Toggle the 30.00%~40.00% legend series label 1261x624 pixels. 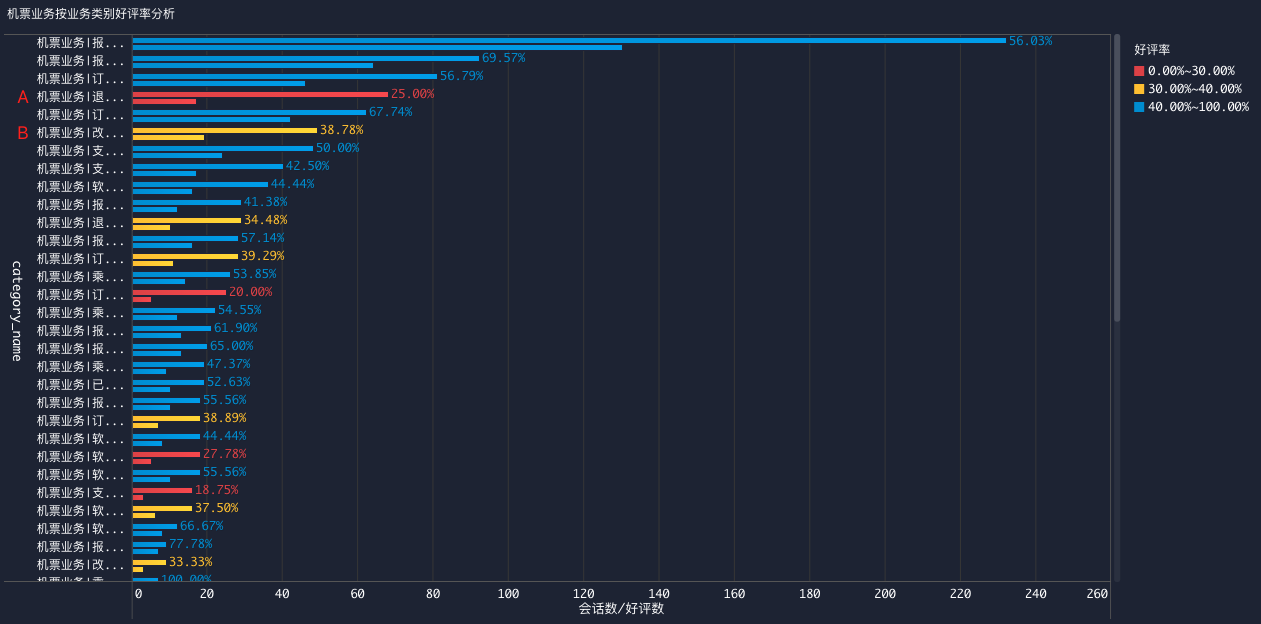point(1194,89)
